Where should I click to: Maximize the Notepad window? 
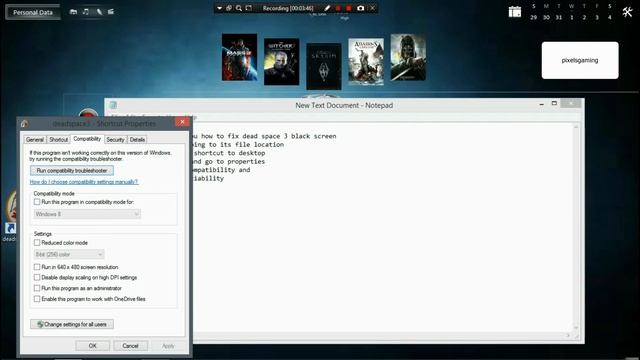coord(554,104)
